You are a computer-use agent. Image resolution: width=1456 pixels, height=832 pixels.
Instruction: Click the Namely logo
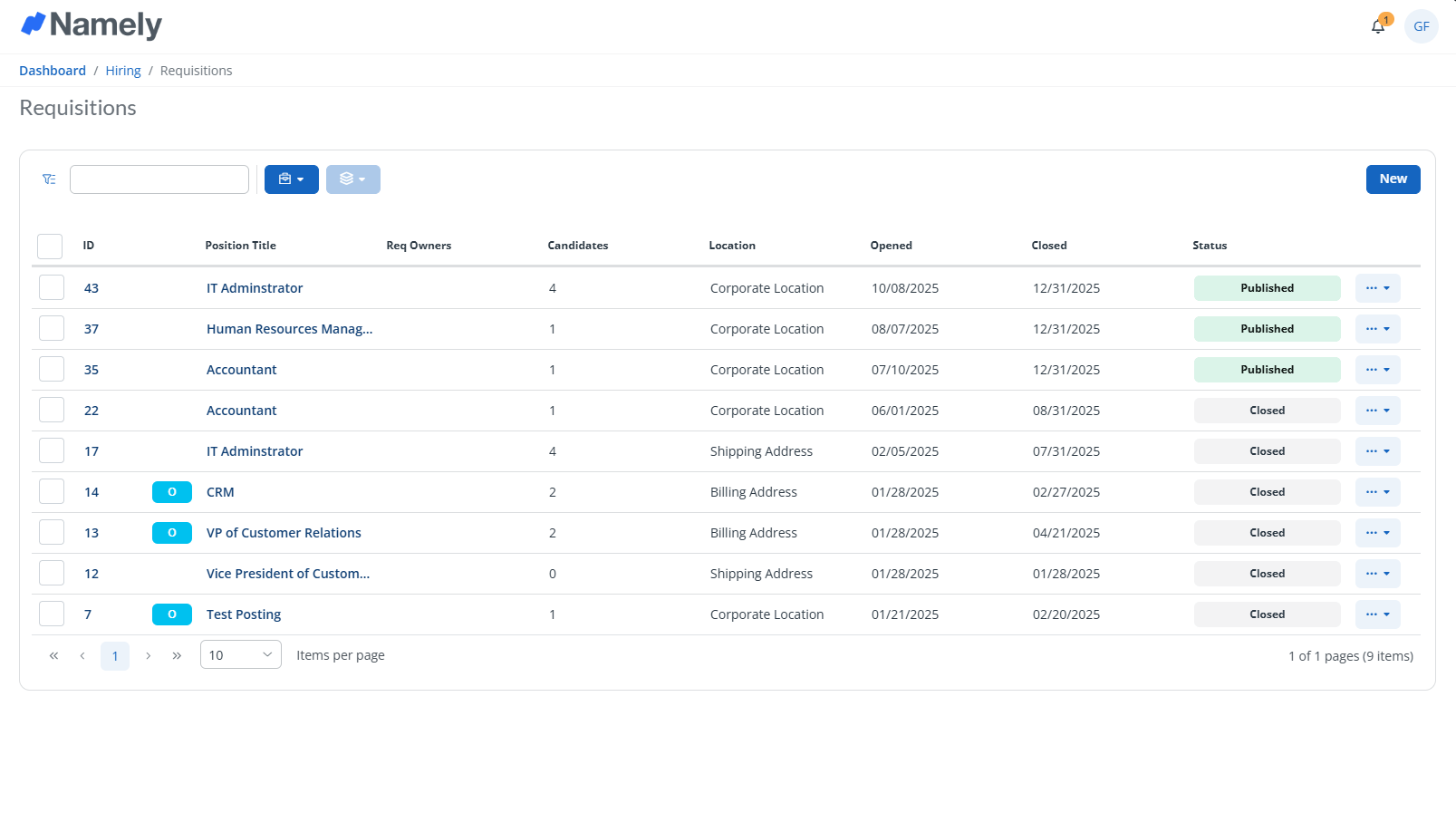91,24
